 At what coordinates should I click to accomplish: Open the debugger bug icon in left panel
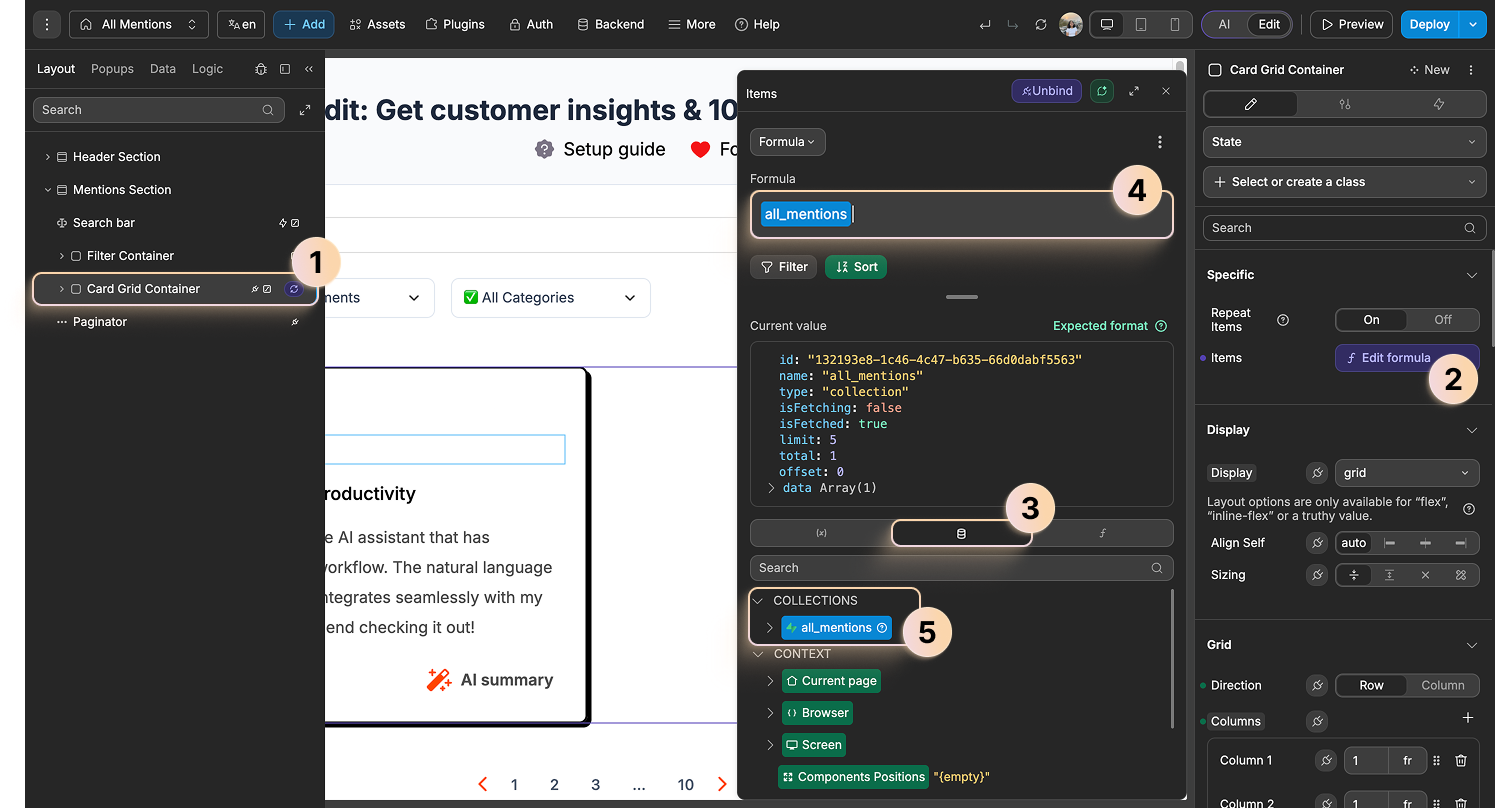point(261,69)
